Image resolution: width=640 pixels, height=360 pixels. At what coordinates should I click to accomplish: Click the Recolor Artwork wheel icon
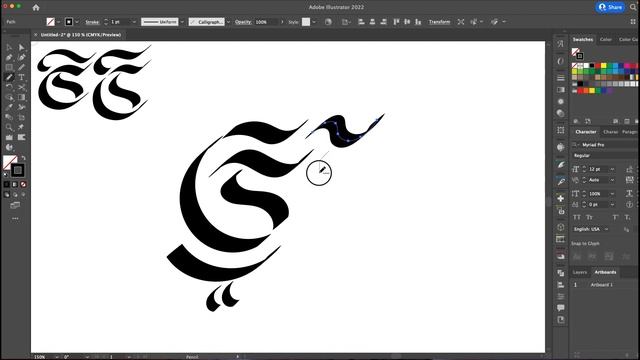[328, 22]
